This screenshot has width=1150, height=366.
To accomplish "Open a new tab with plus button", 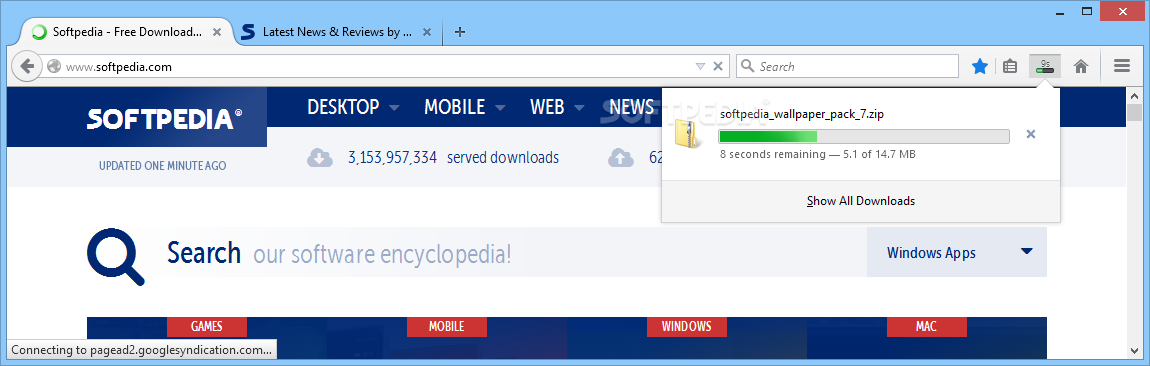I will (460, 32).
